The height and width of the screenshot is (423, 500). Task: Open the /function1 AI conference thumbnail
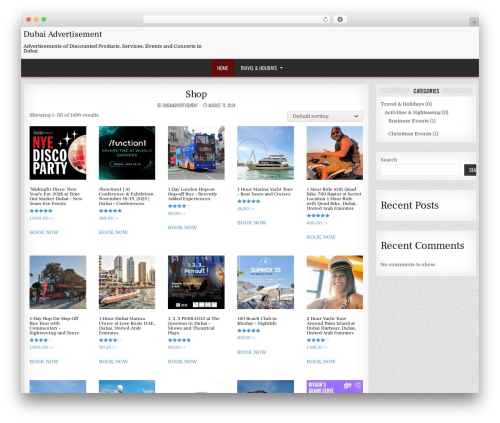click(x=127, y=153)
